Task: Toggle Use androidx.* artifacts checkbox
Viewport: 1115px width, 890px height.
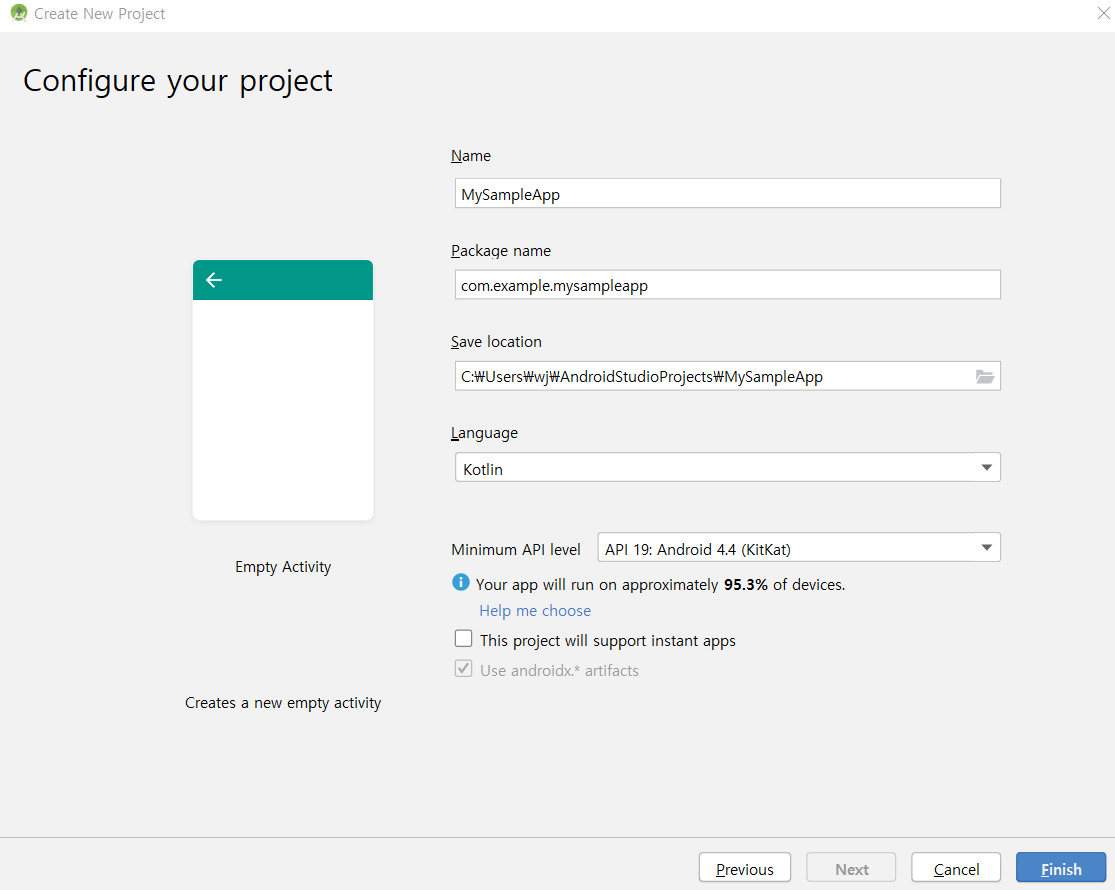Action: coord(464,669)
